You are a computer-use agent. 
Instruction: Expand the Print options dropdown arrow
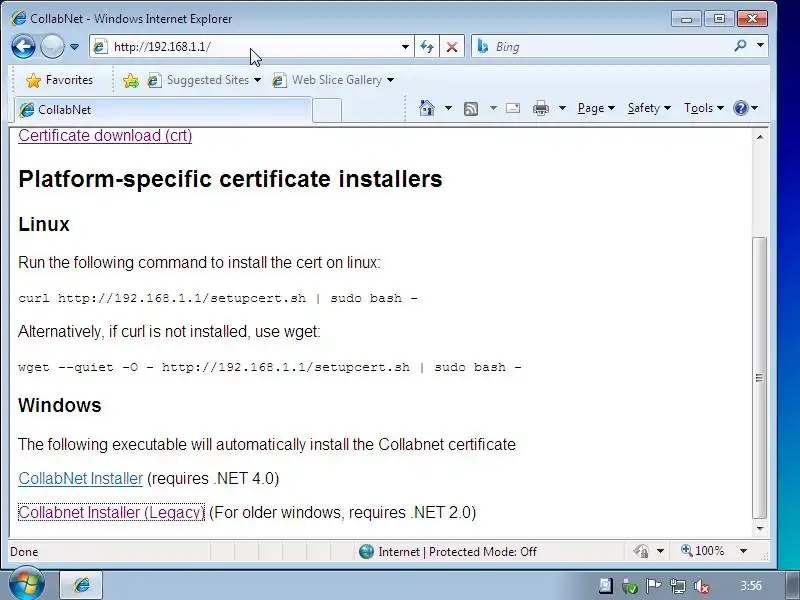[562, 108]
